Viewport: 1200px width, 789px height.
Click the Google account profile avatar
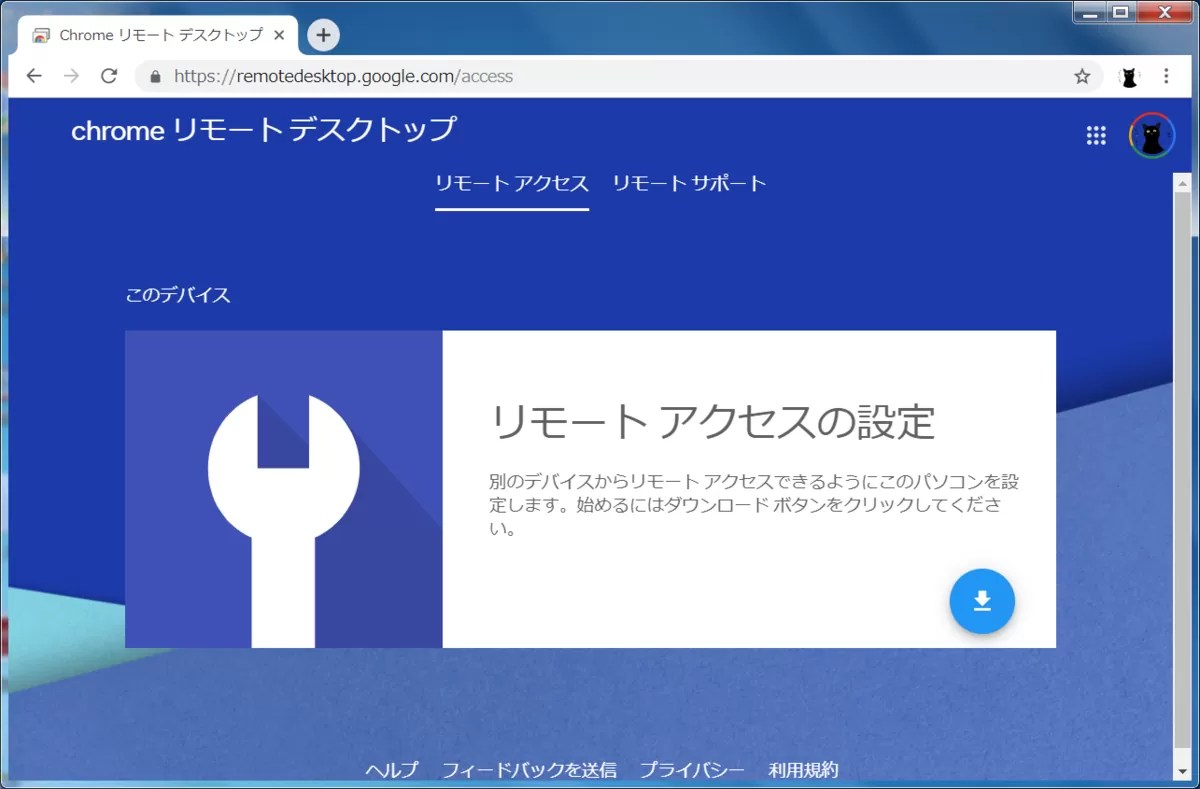click(x=1151, y=135)
